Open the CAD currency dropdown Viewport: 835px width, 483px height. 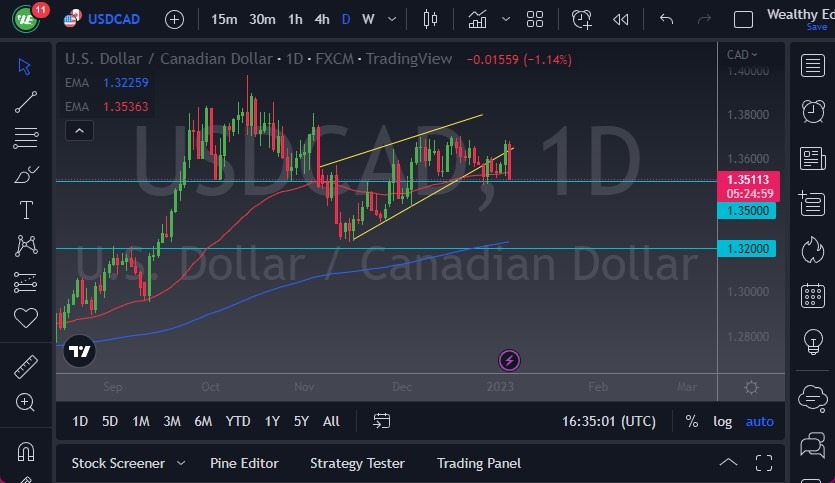coord(742,55)
